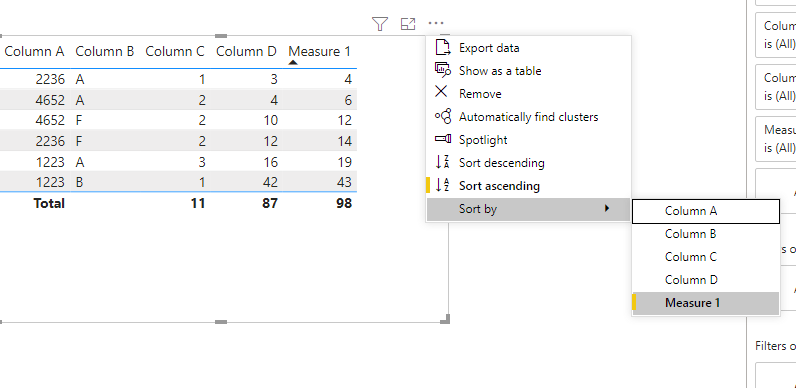The height and width of the screenshot is (388, 796).
Task: Sort by Column A in submenu
Action: (706, 211)
